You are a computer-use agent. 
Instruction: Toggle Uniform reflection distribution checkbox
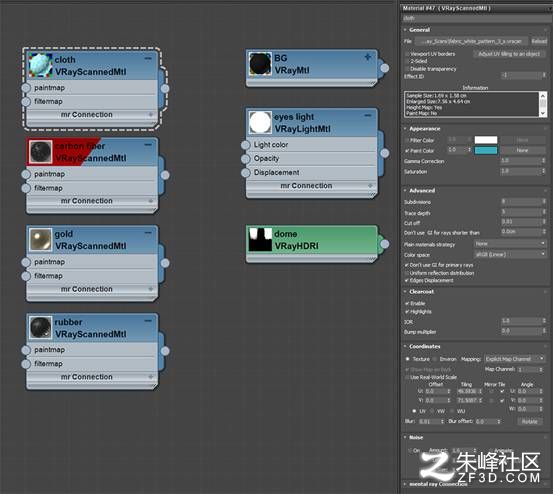click(x=407, y=273)
